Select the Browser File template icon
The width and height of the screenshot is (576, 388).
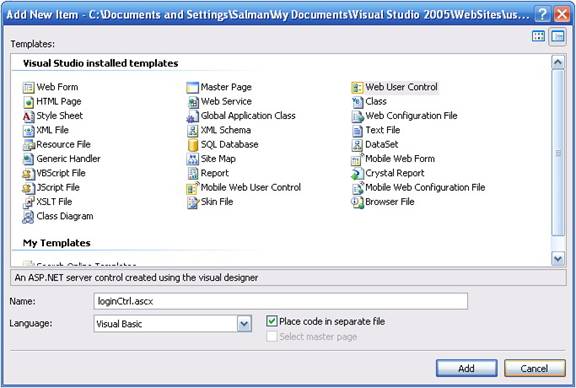click(357, 202)
